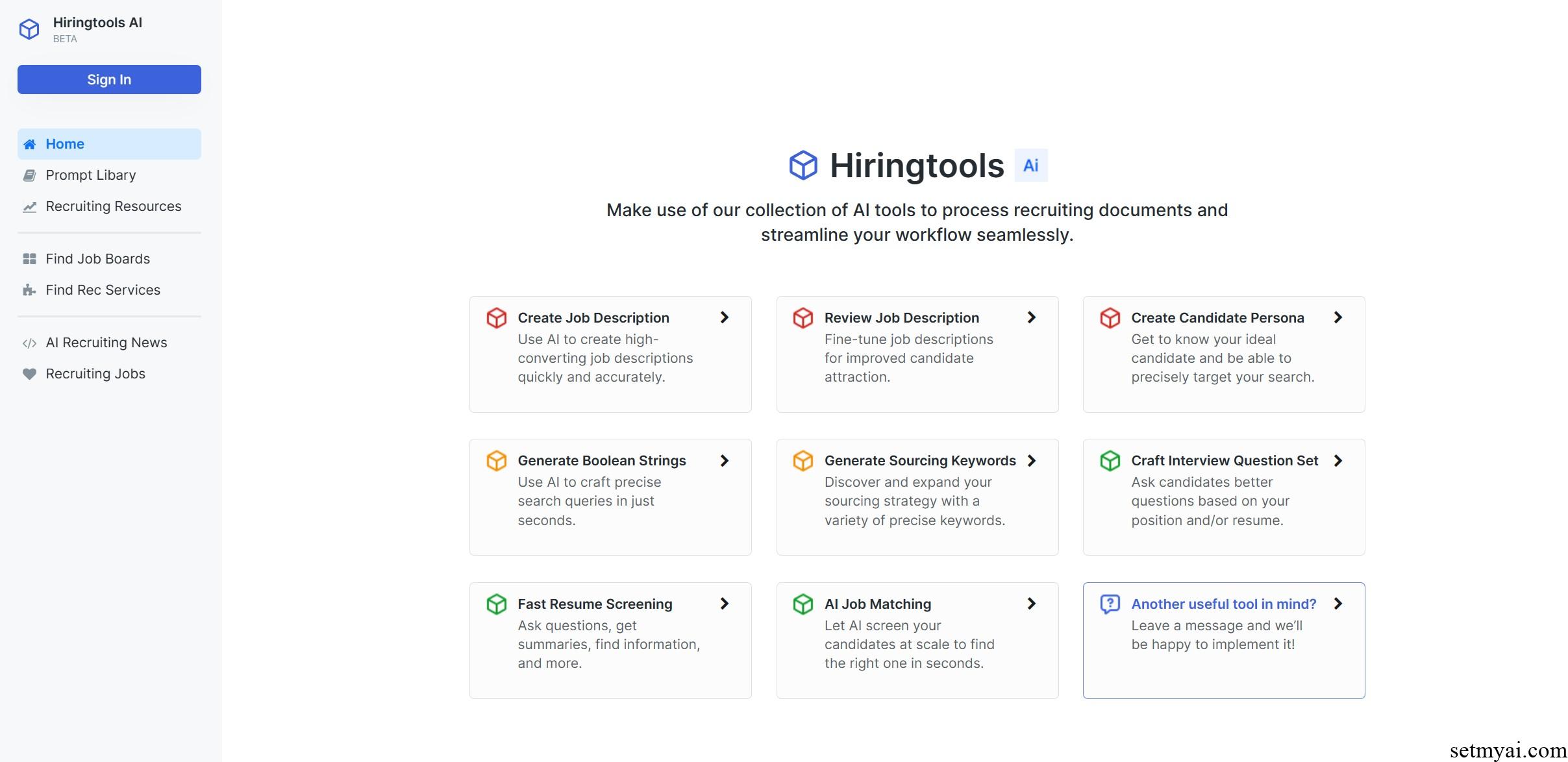This screenshot has height=762, width=1568.
Task: Click the question bubble icon for Another useful tool
Action: pos(1110,604)
